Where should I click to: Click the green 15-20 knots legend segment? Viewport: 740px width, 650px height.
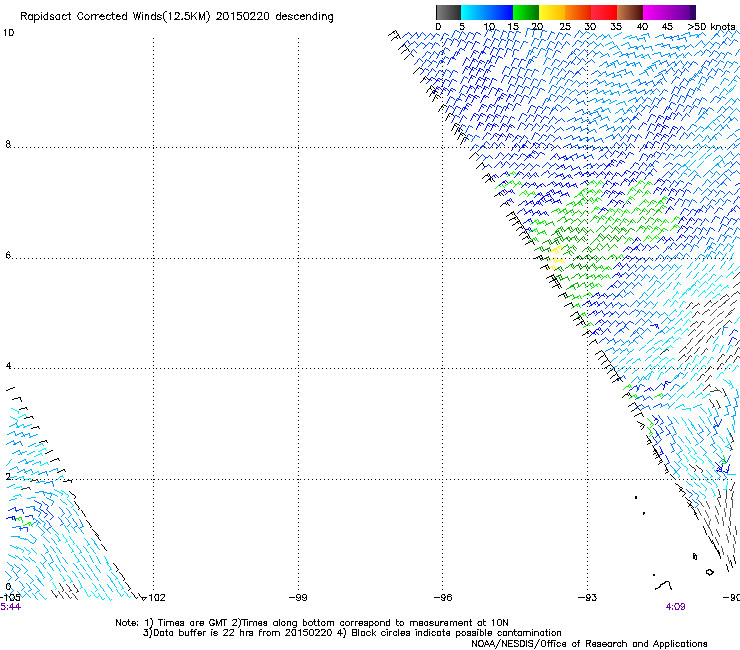pyautogui.click(x=526, y=12)
